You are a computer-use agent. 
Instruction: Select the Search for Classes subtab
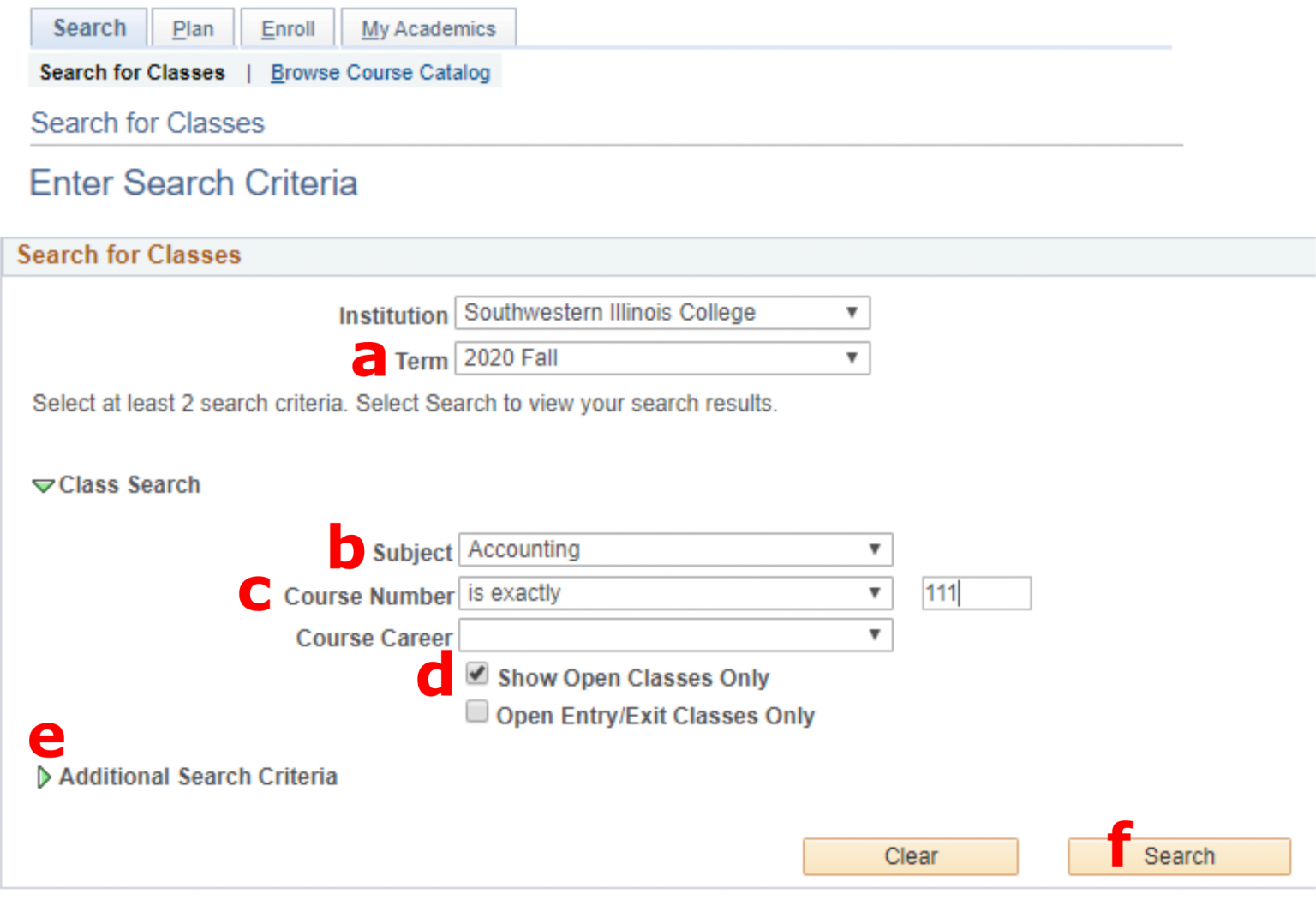132,73
